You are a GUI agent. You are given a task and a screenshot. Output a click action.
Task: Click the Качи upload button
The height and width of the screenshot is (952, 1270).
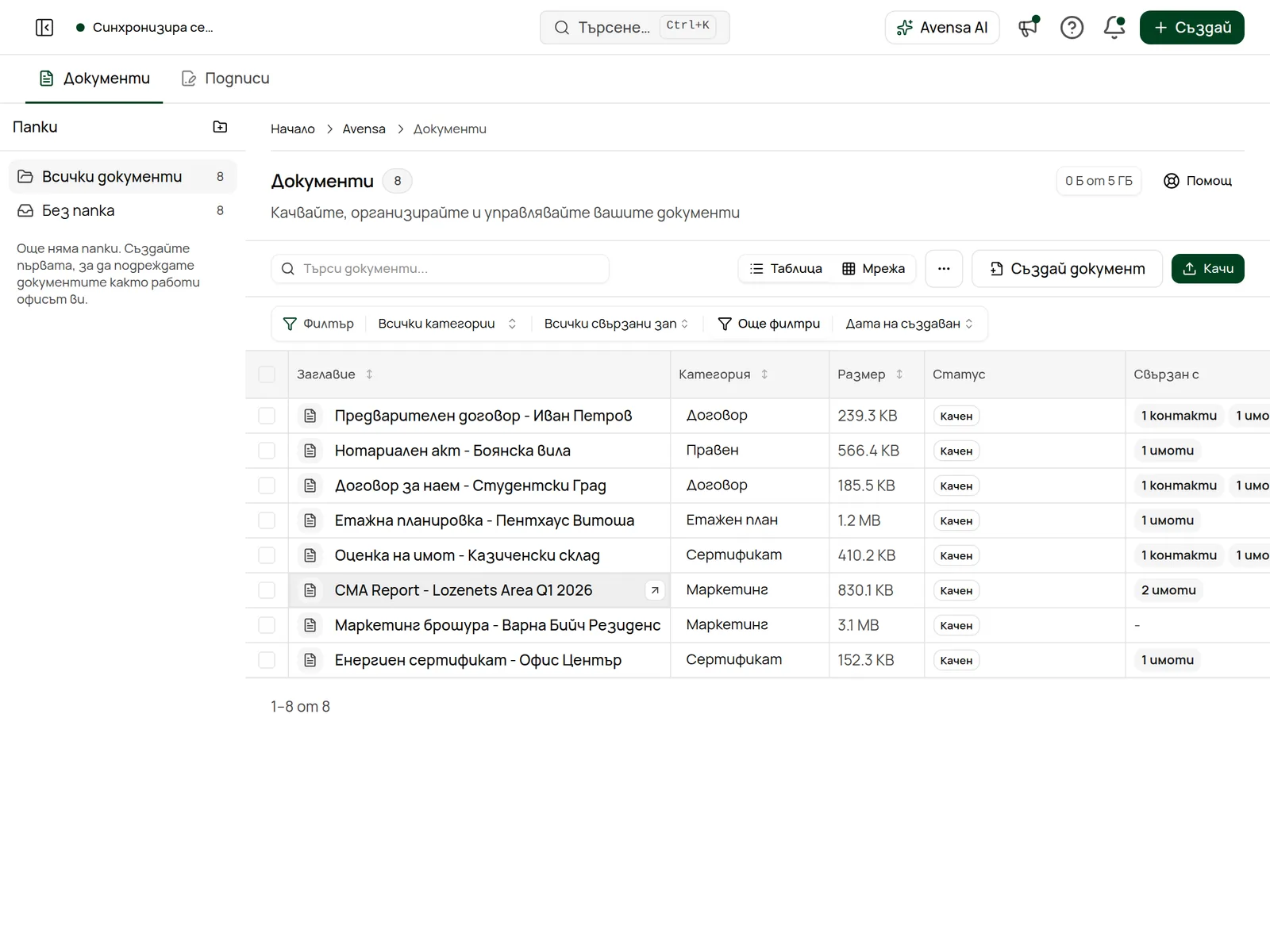[x=1208, y=269]
